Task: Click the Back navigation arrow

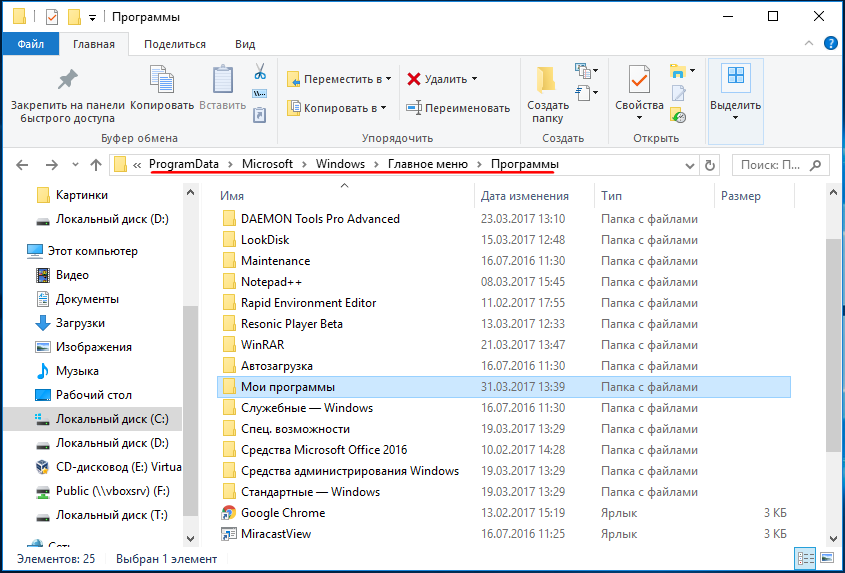Action: click(x=22, y=165)
